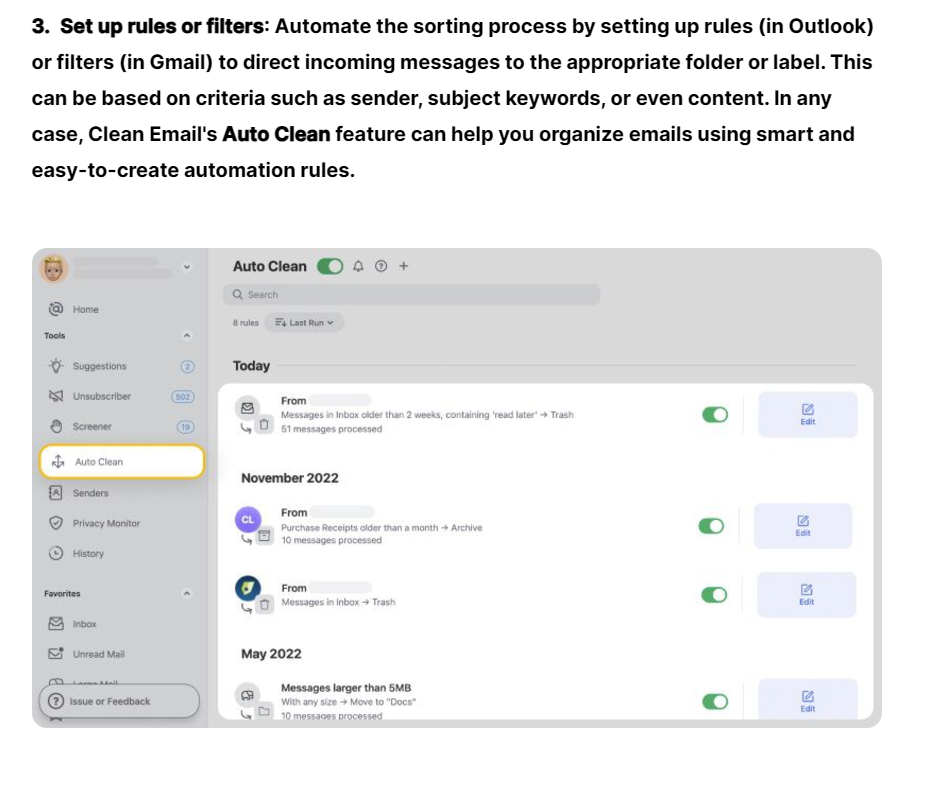The height and width of the screenshot is (785, 938).
Task: Click the trash icon of Messages in Inbox rule
Action: pyautogui.click(x=264, y=605)
